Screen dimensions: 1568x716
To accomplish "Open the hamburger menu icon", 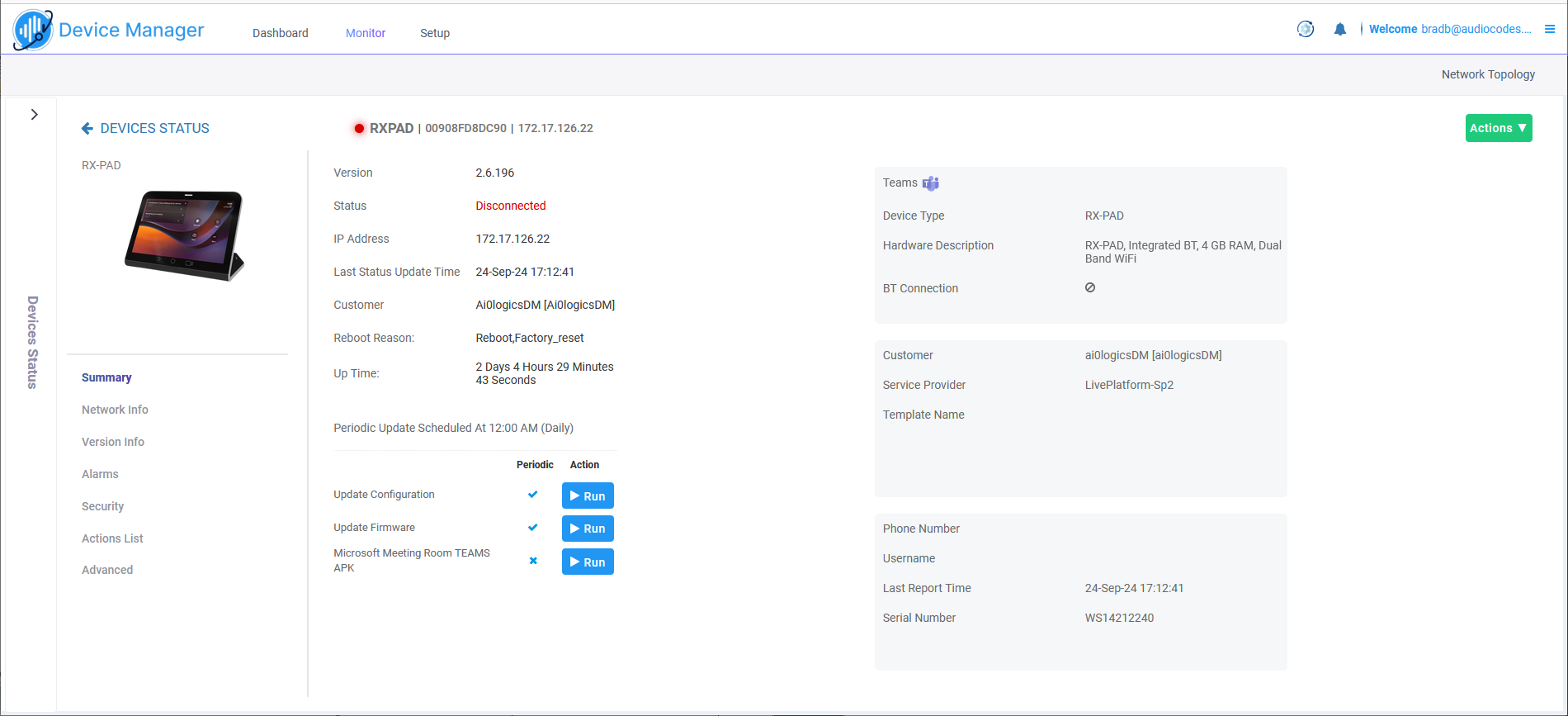I will click(x=1550, y=29).
